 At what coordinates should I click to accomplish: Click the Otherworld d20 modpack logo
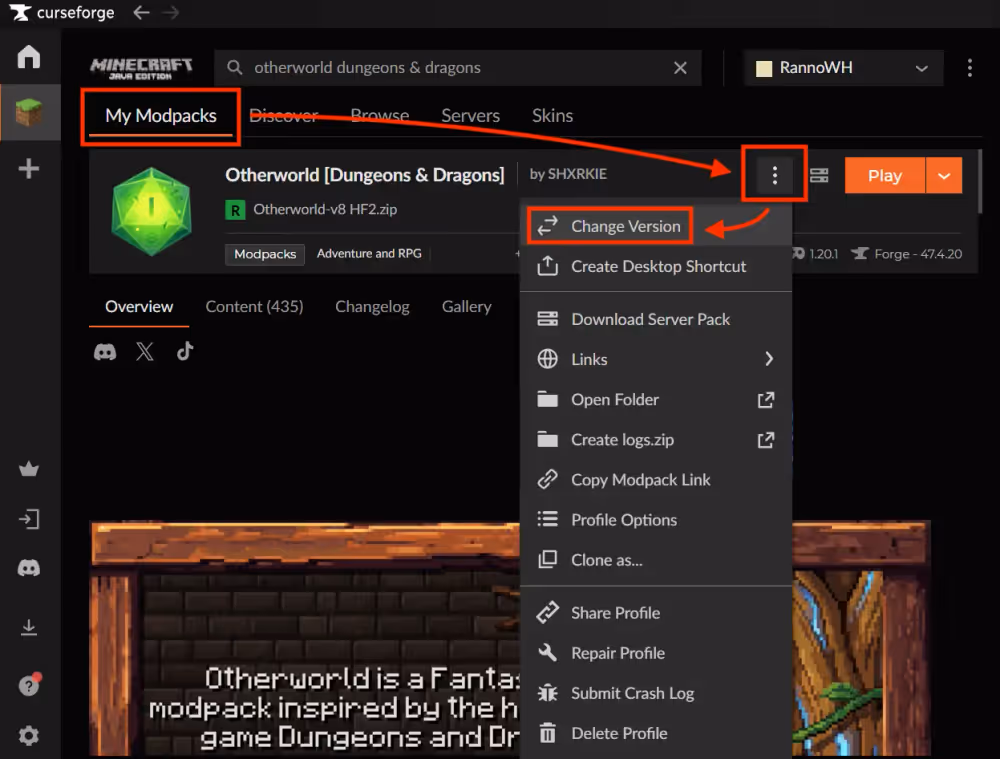click(151, 212)
